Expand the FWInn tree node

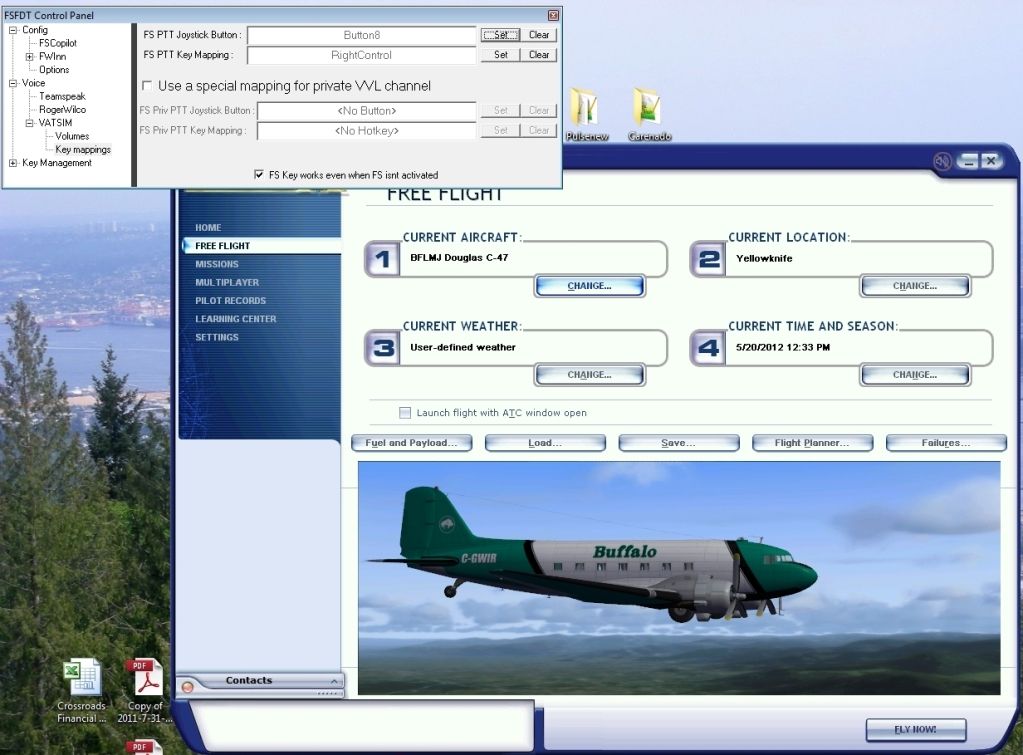(30, 57)
